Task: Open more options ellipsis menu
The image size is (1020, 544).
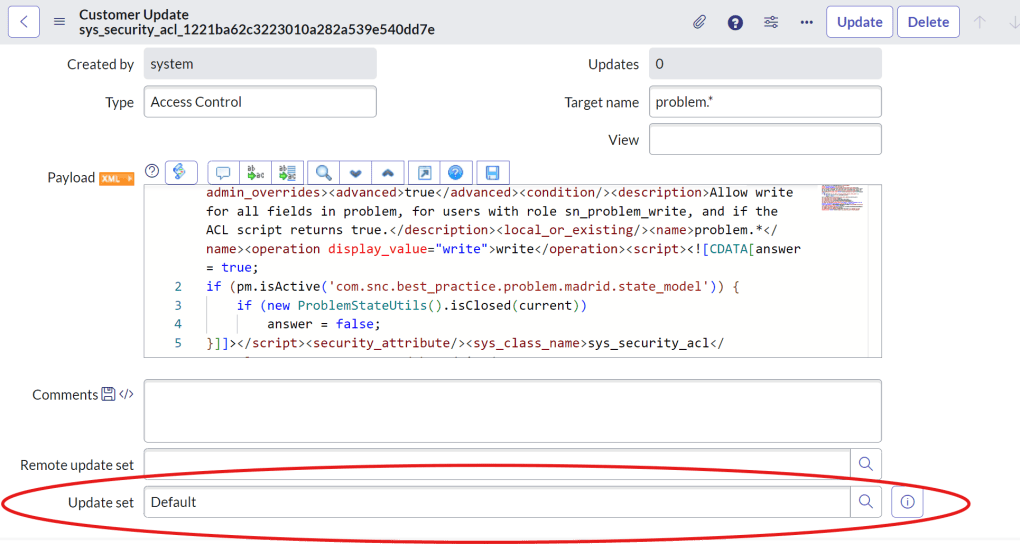Action: 807,22
